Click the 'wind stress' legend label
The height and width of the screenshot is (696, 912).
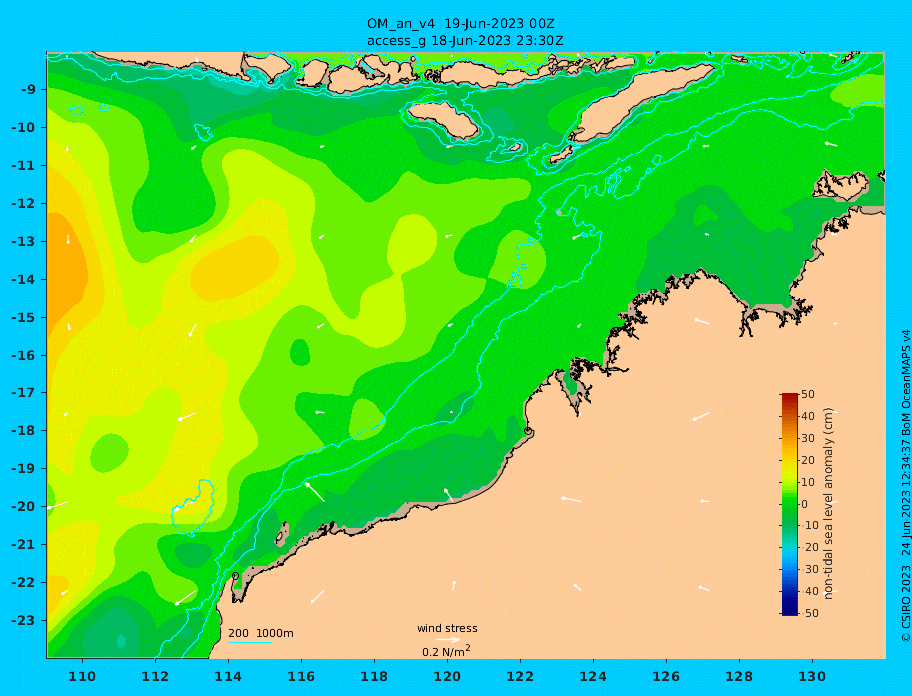(447, 629)
